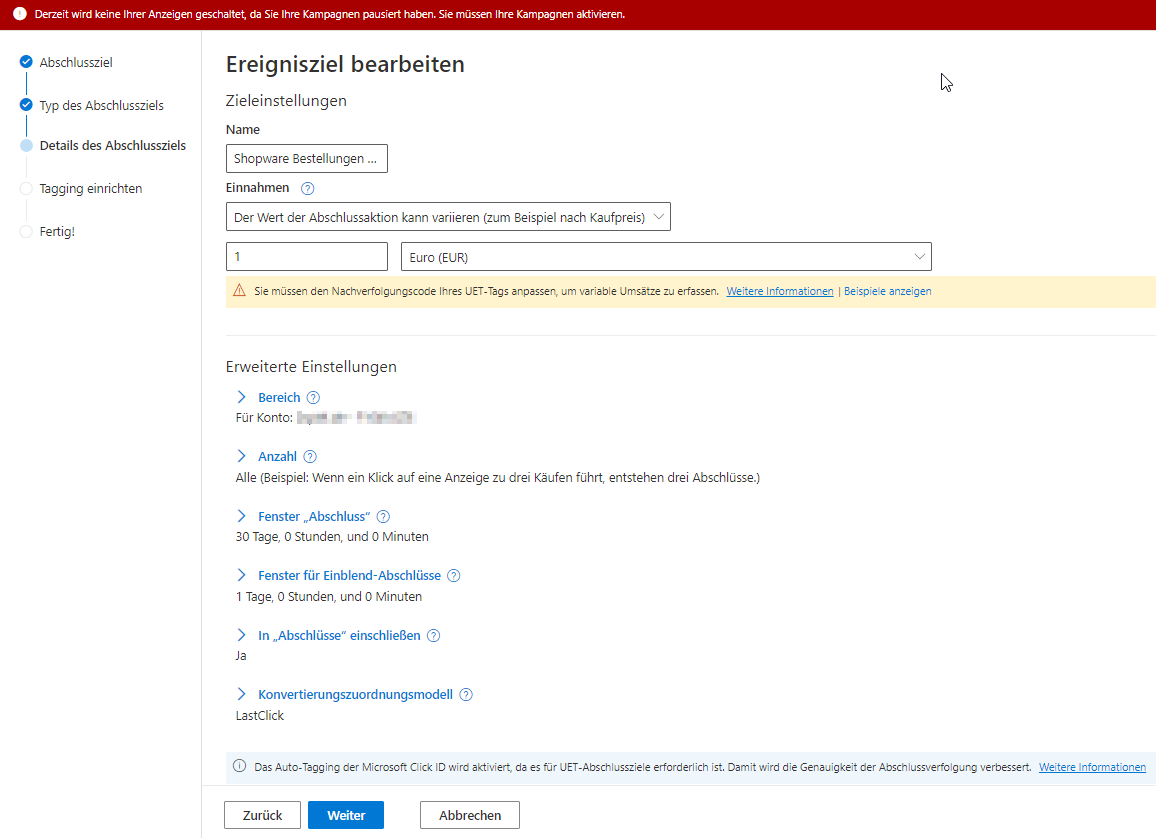Click the Weiter button
This screenshot has height=838, width=1156.
click(346, 815)
